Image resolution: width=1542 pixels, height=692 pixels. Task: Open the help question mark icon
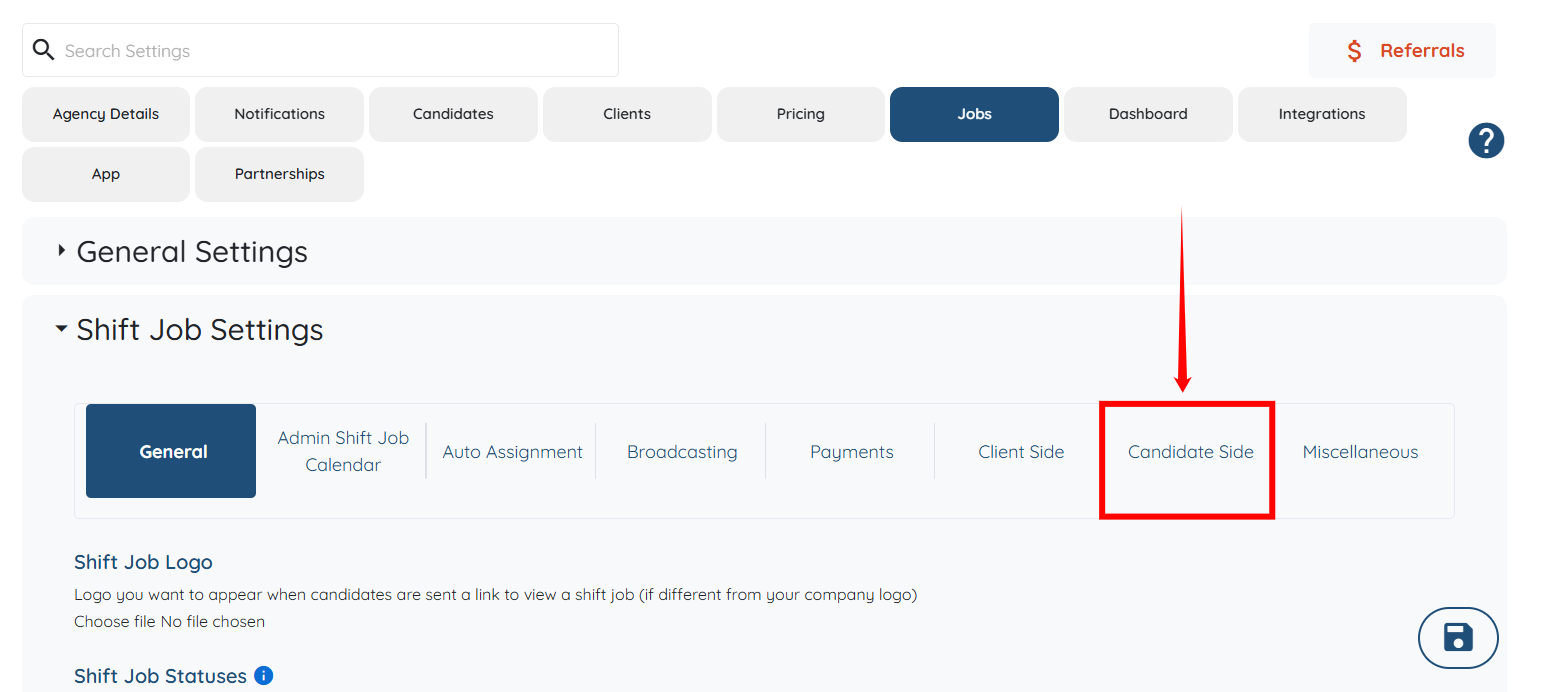(x=1486, y=141)
